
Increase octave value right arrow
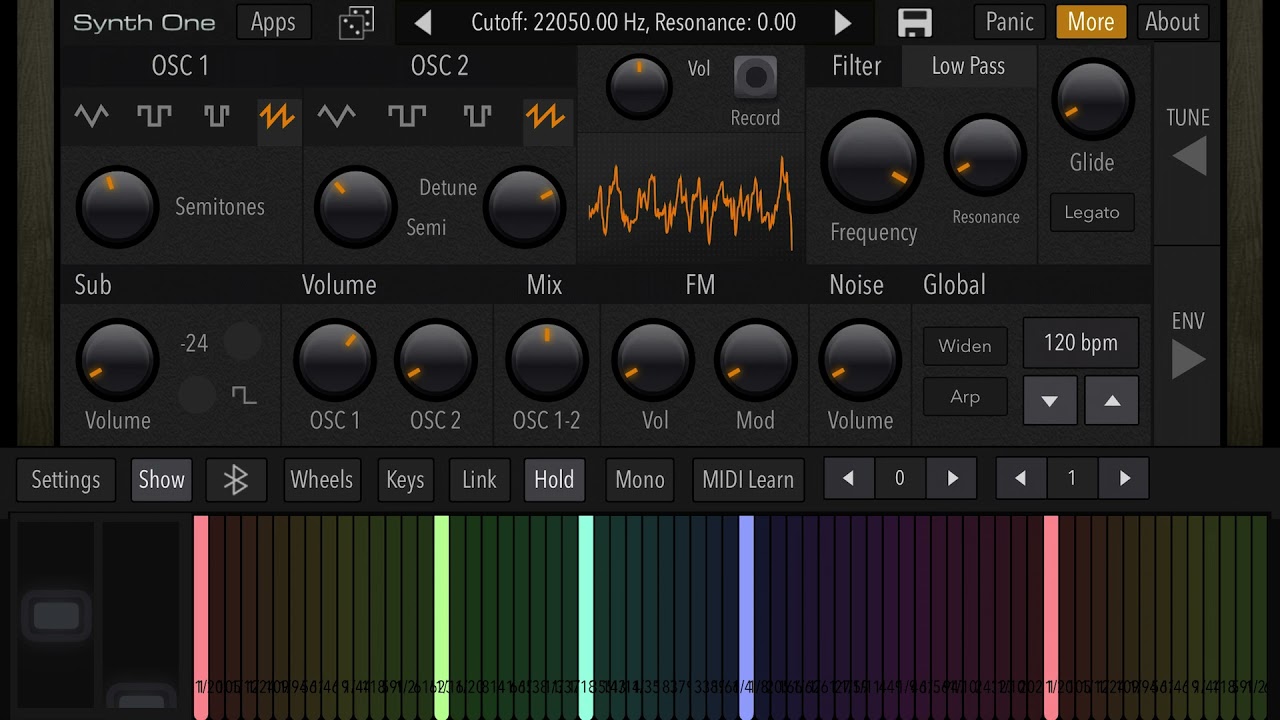(952, 479)
